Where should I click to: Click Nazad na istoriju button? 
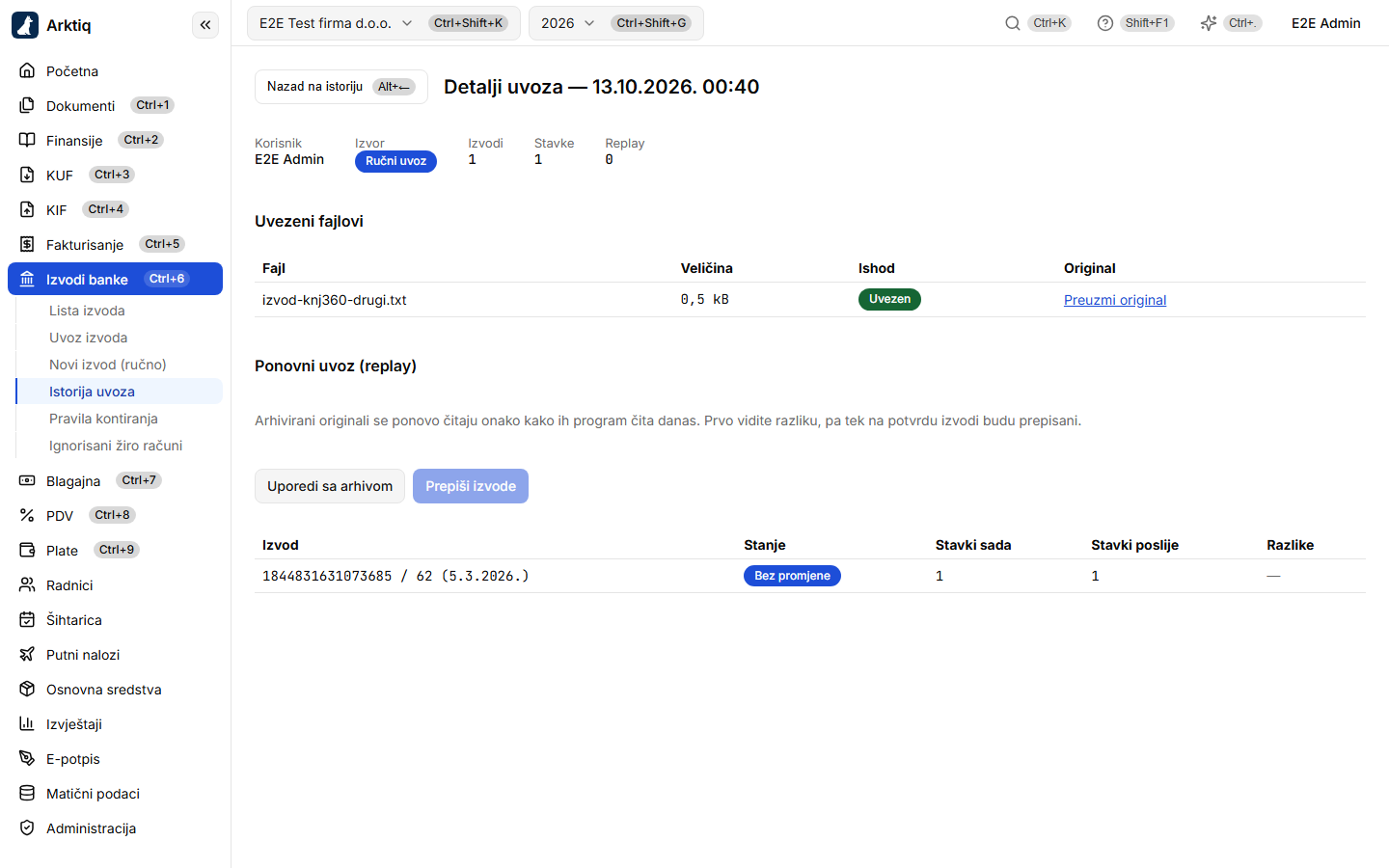coord(341,87)
